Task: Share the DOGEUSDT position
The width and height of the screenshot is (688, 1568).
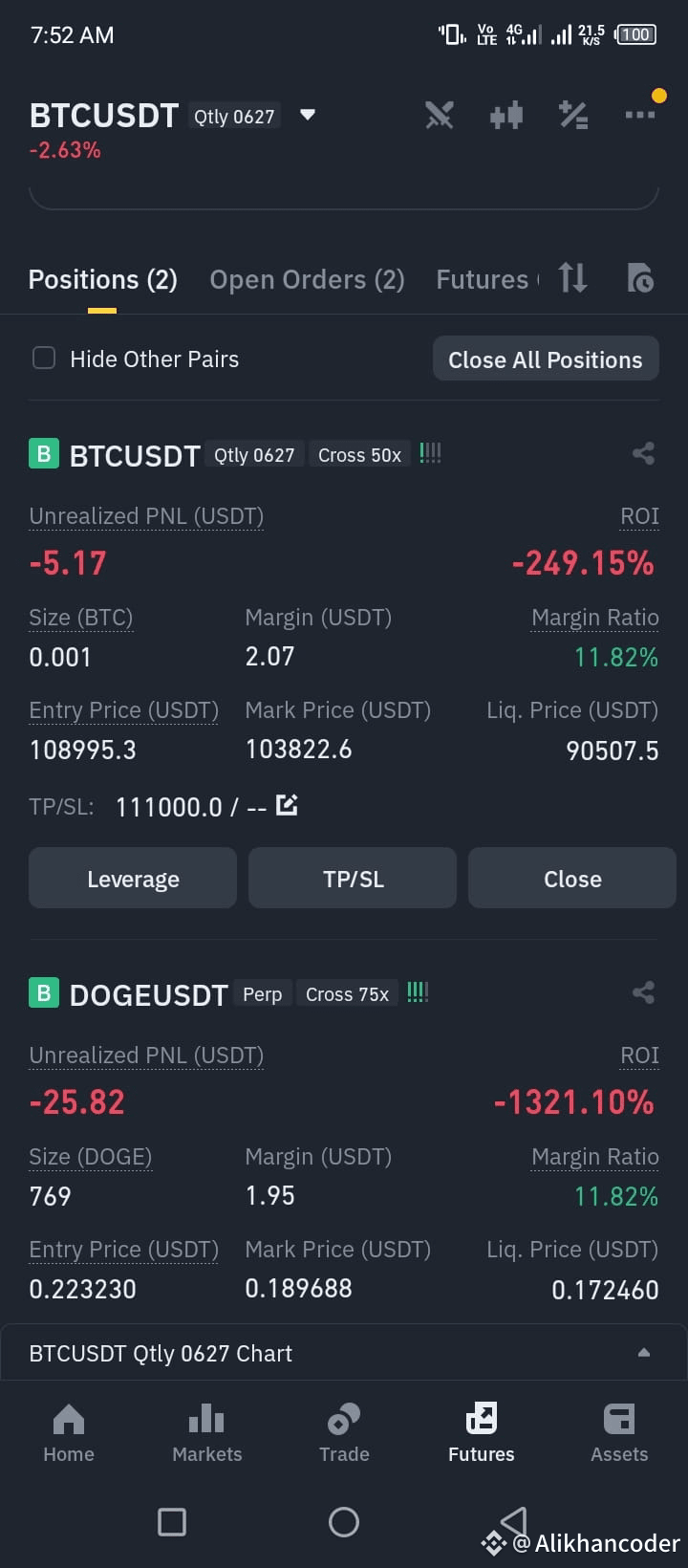Action: click(643, 992)
